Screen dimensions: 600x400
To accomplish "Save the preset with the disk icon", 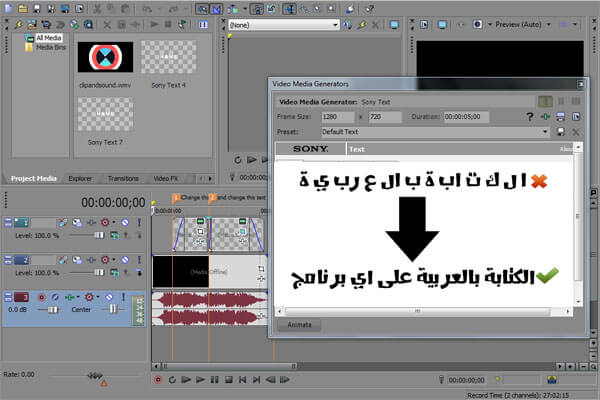I will coord(561,132).
